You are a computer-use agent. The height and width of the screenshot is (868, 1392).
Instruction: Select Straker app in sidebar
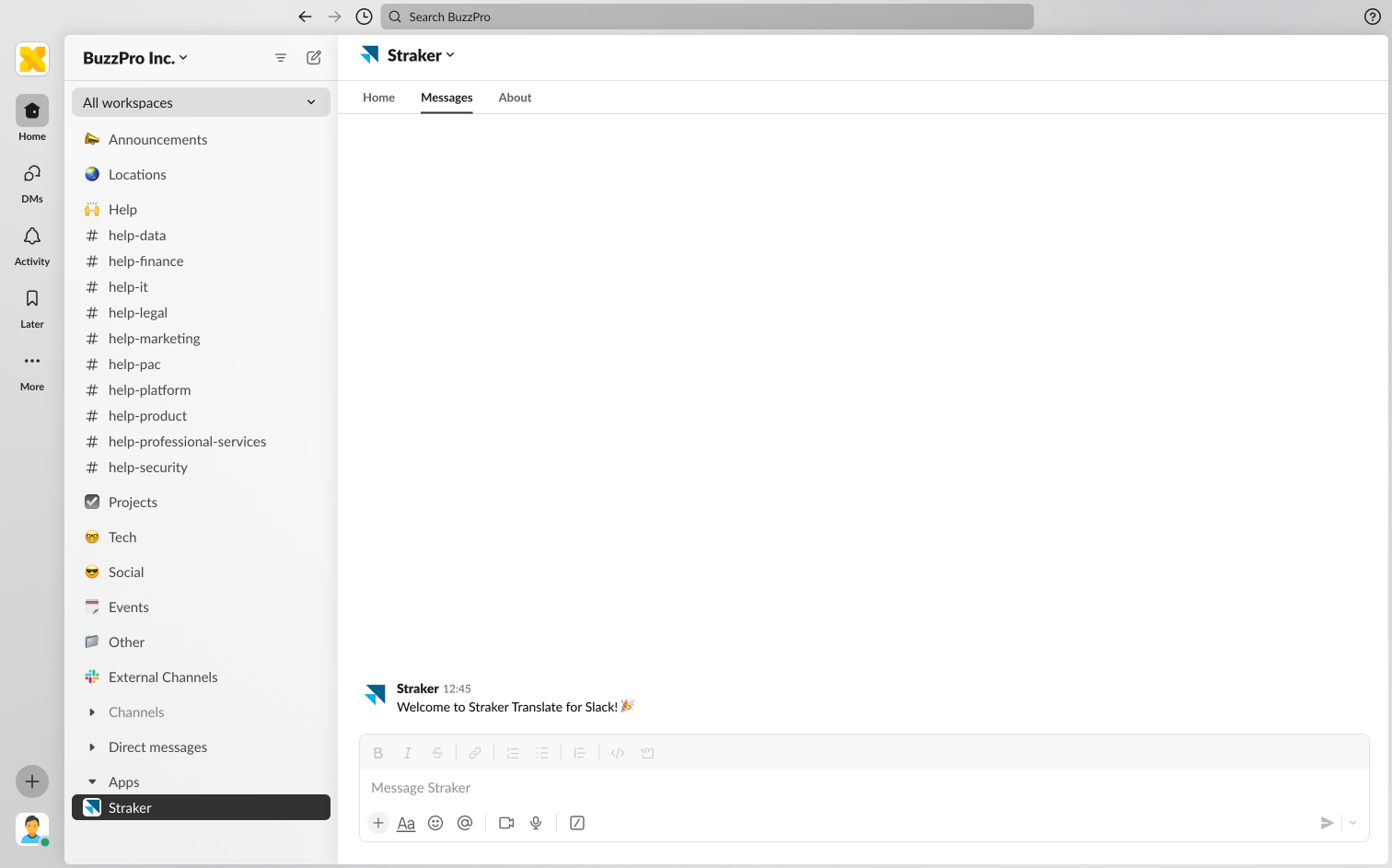click(201, 807)
